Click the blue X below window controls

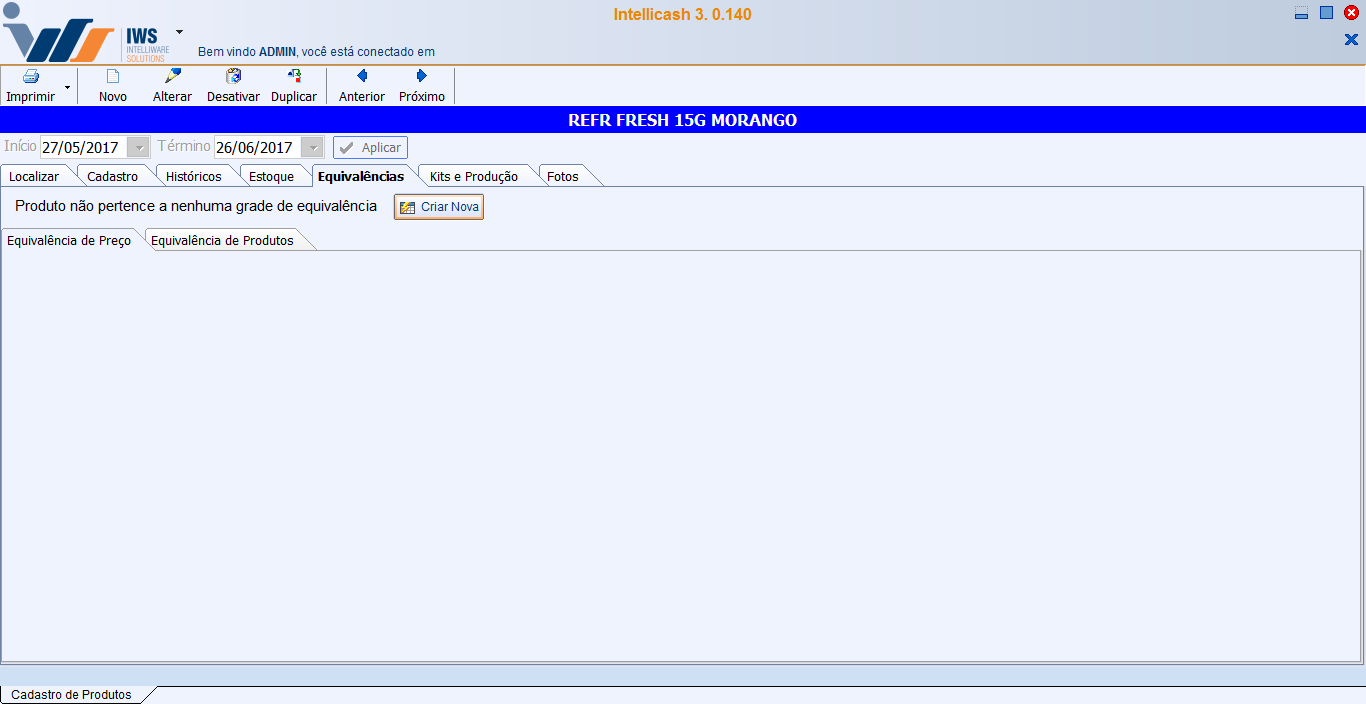point(1351,40)
